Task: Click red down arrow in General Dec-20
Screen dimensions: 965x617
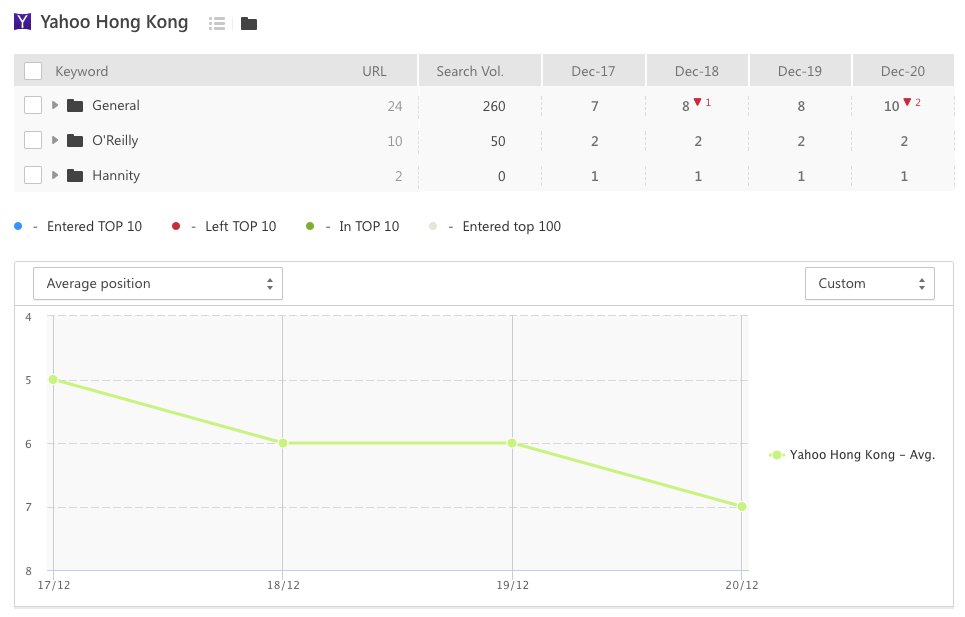Action: [907, 102]
